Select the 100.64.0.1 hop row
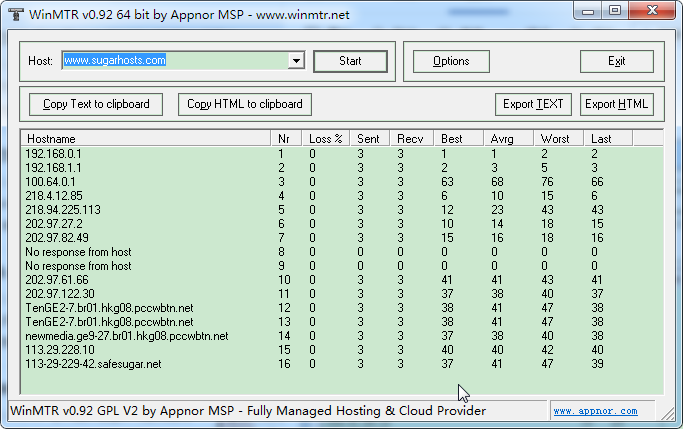683x429 pixels. coord(342,182)
